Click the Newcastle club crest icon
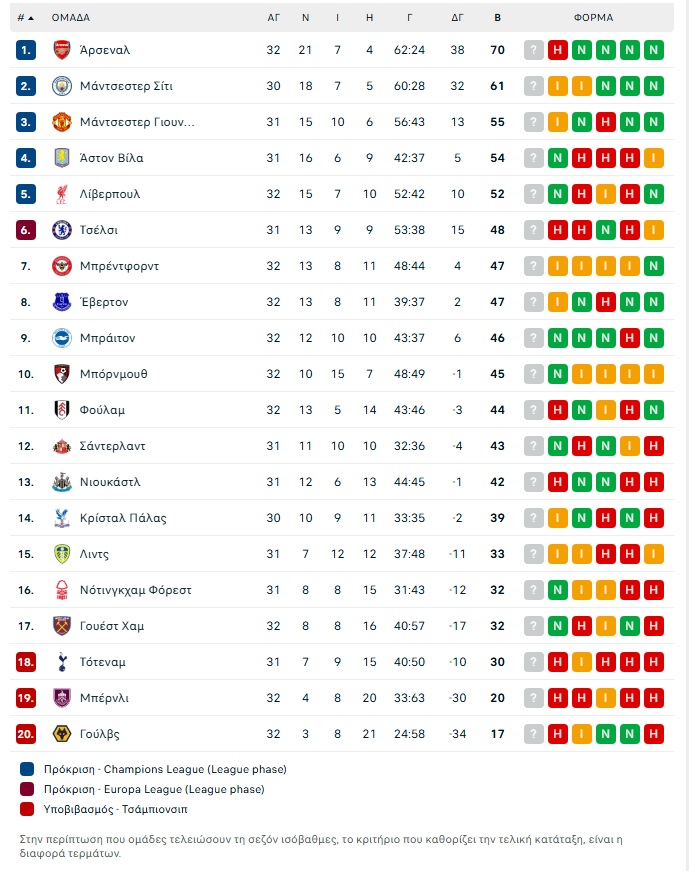This screenshot has height=871, width=689. pos(62,482)
